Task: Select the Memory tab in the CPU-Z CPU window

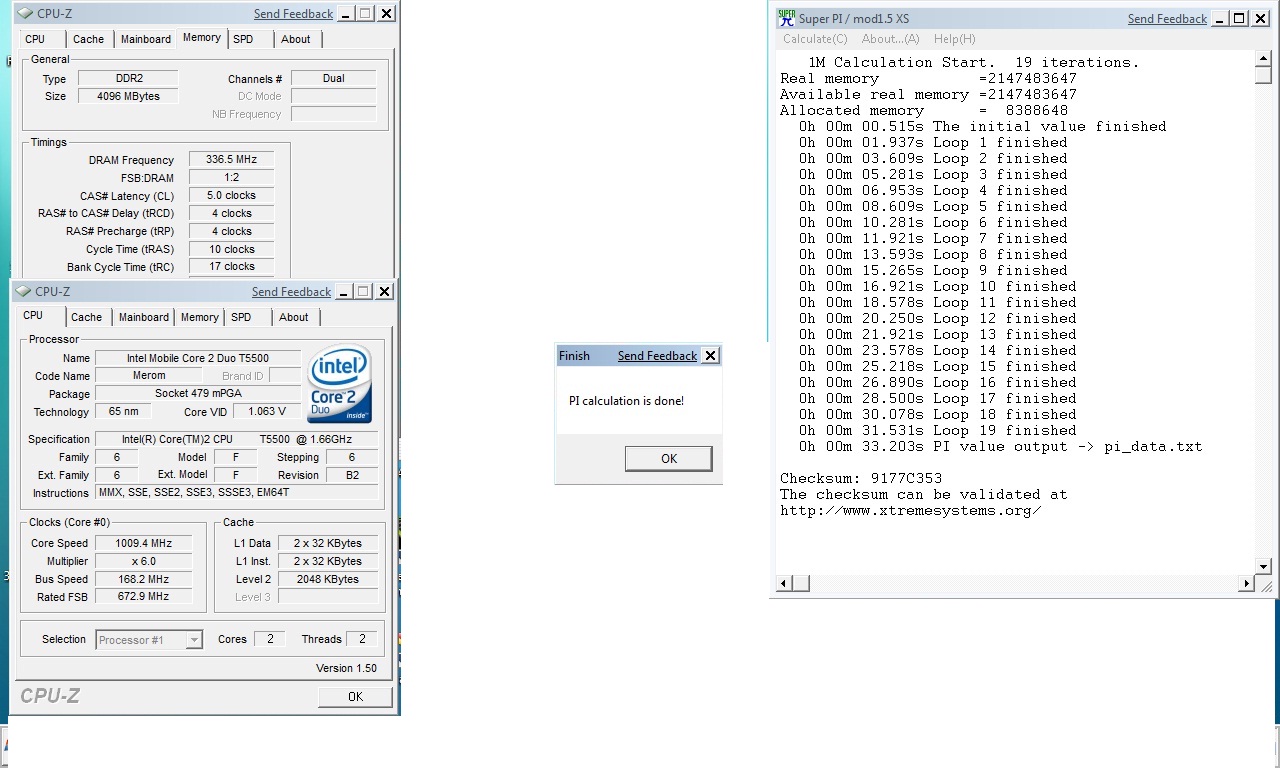Action: coord(199,317)
